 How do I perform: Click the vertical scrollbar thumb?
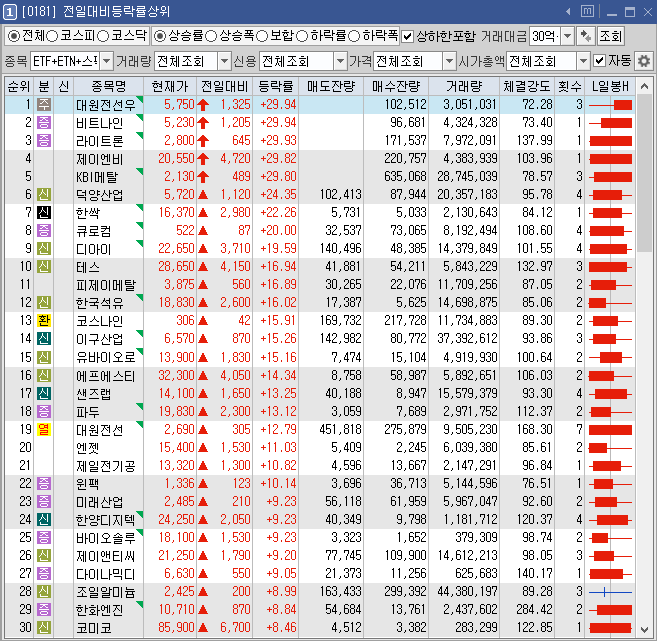644,173
